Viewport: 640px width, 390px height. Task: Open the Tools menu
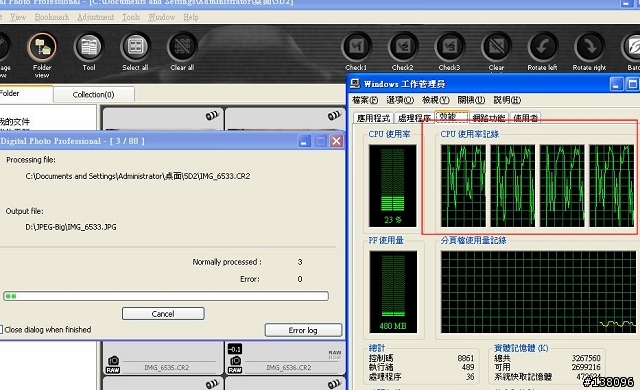pyautogui.click(x=131, y=17)
